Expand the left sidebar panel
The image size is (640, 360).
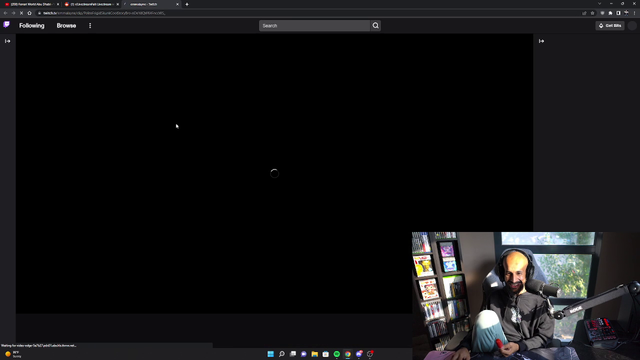click(7, 41)
